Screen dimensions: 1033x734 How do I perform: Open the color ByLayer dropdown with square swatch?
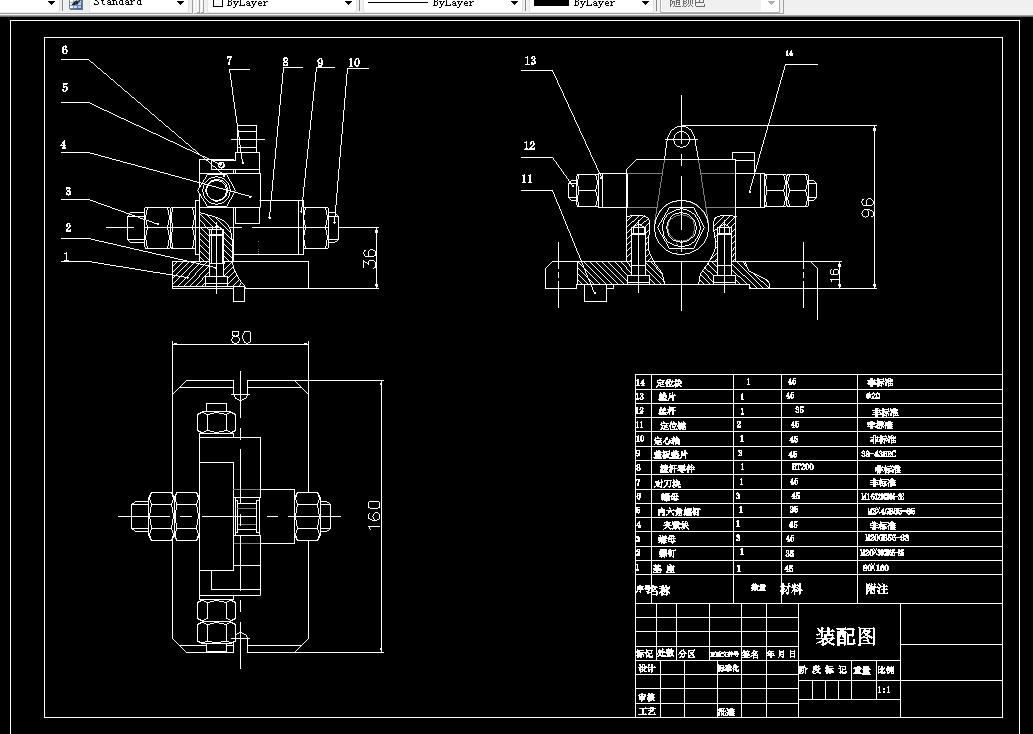click(349, 4)
